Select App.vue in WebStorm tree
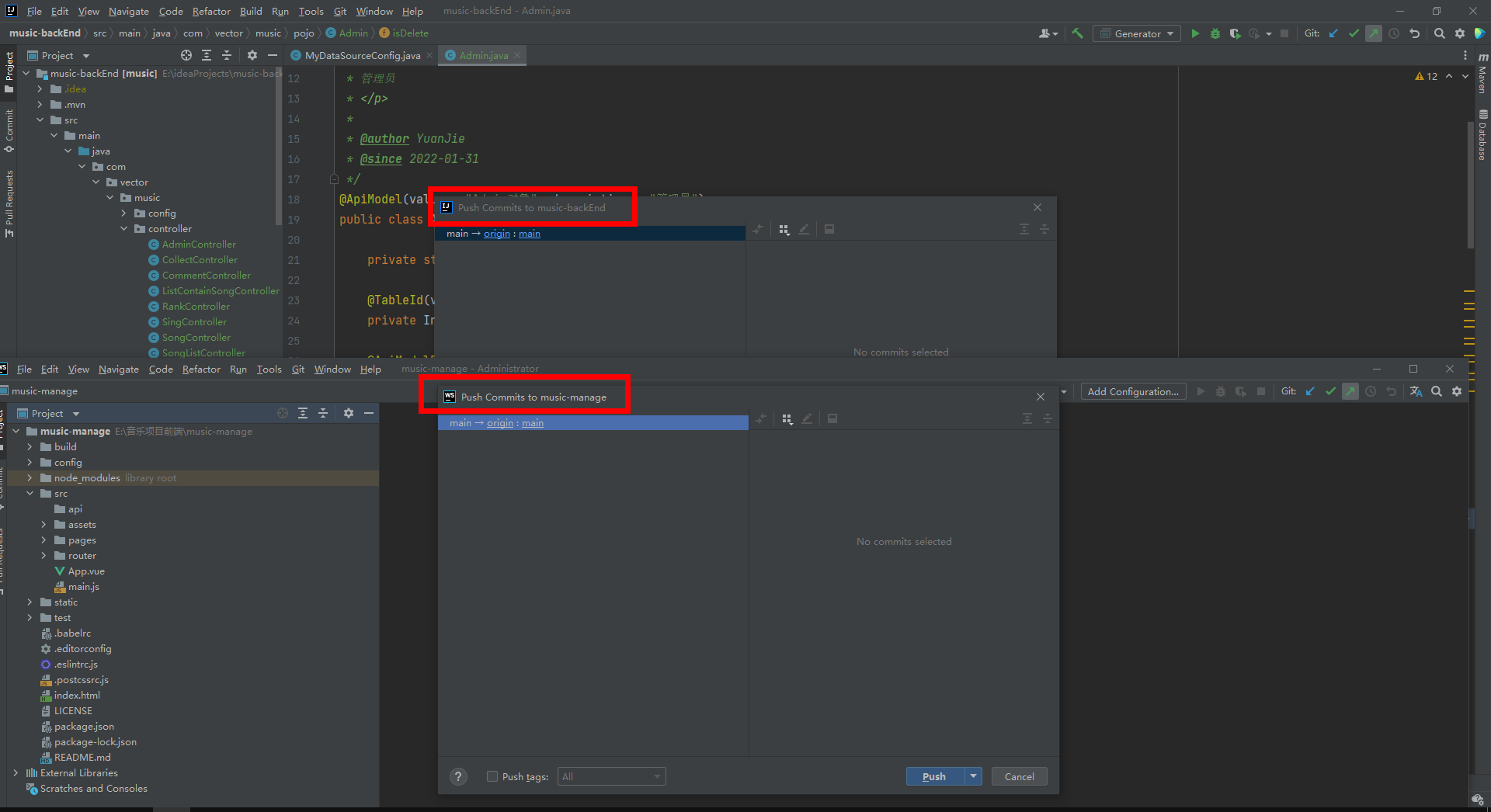Image resolution: width=1491 pixels, height=812 pixels. click(x=85, y=571)
